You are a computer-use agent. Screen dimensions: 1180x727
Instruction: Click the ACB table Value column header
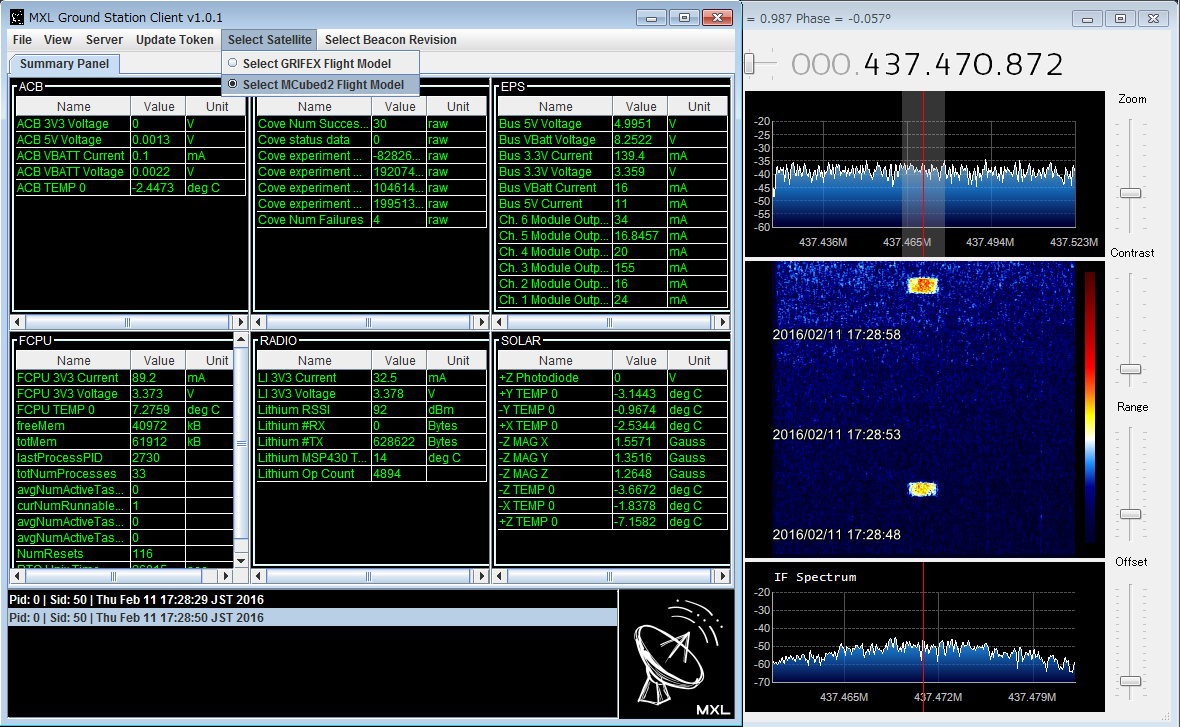pyautogui.click(x=159, y=107)
